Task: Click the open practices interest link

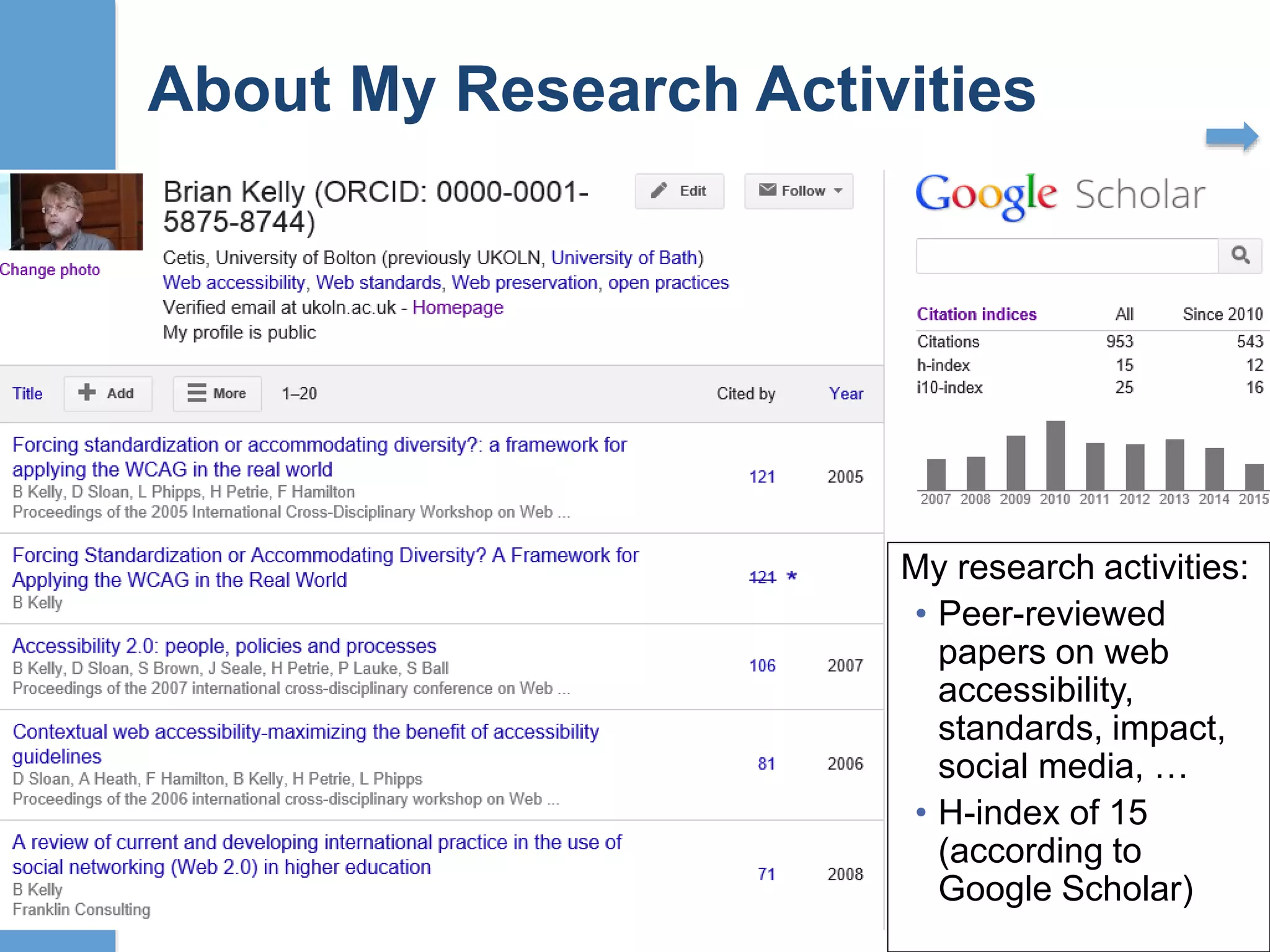Action: (668, 283)
